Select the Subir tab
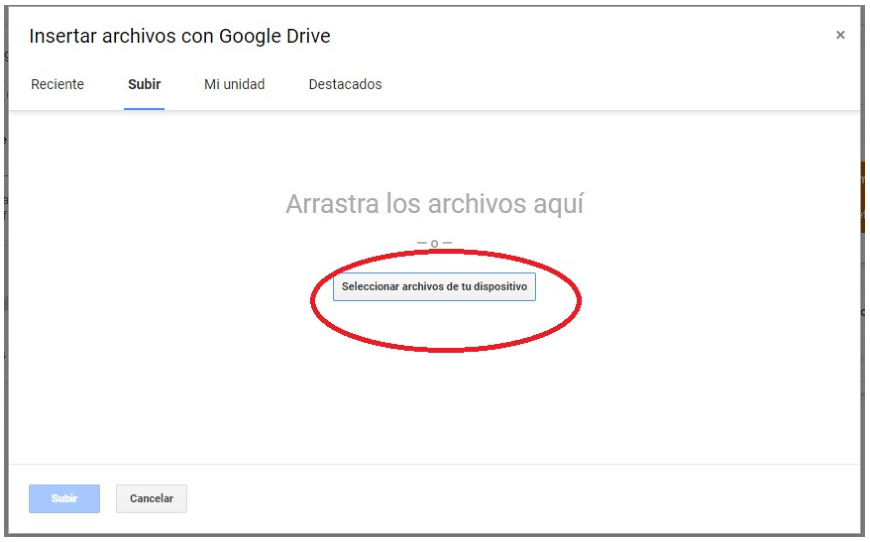Image resolution: width=870 pixels, height=542 pixels. point(144,84)
